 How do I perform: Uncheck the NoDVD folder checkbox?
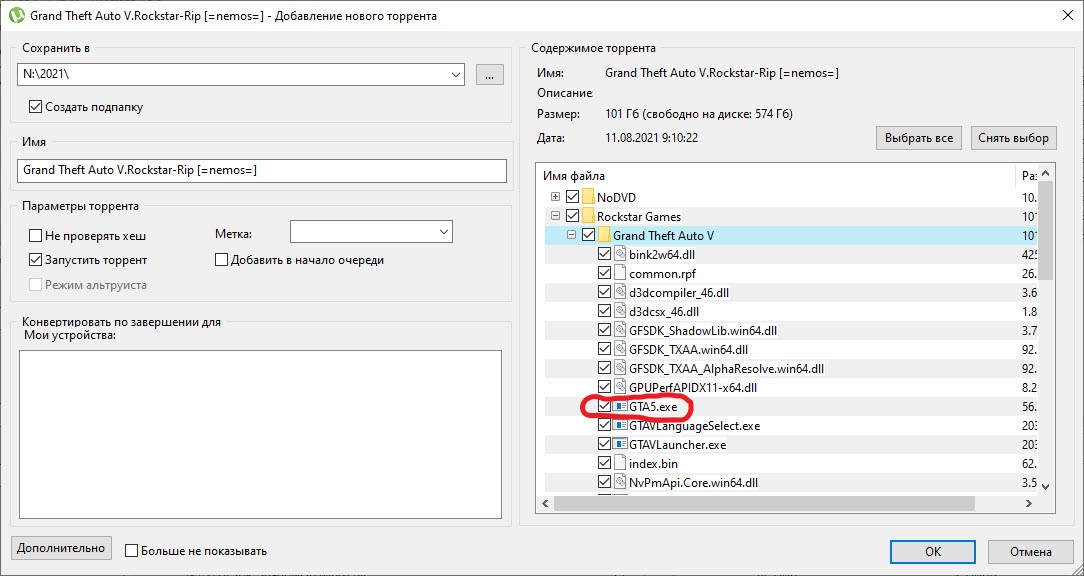click(572, 198)
